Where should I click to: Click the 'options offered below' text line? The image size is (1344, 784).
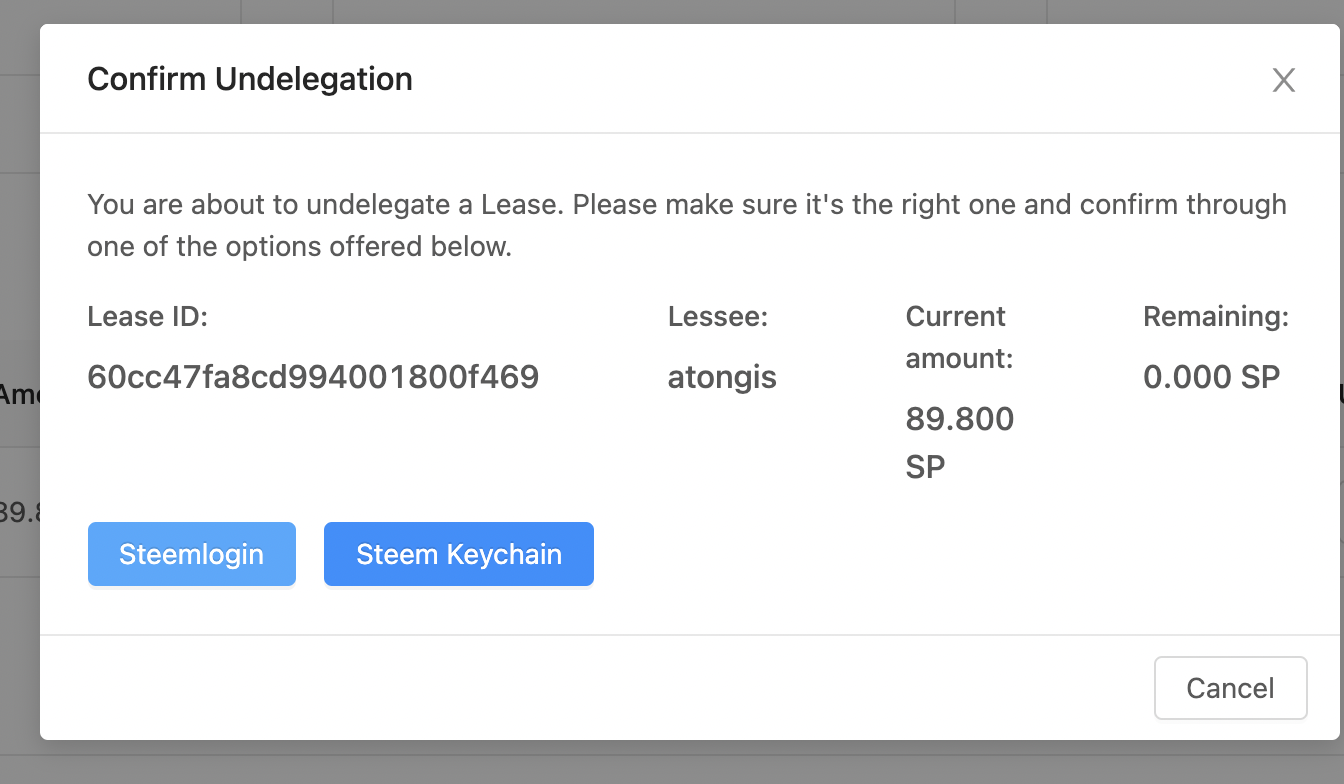299,247
